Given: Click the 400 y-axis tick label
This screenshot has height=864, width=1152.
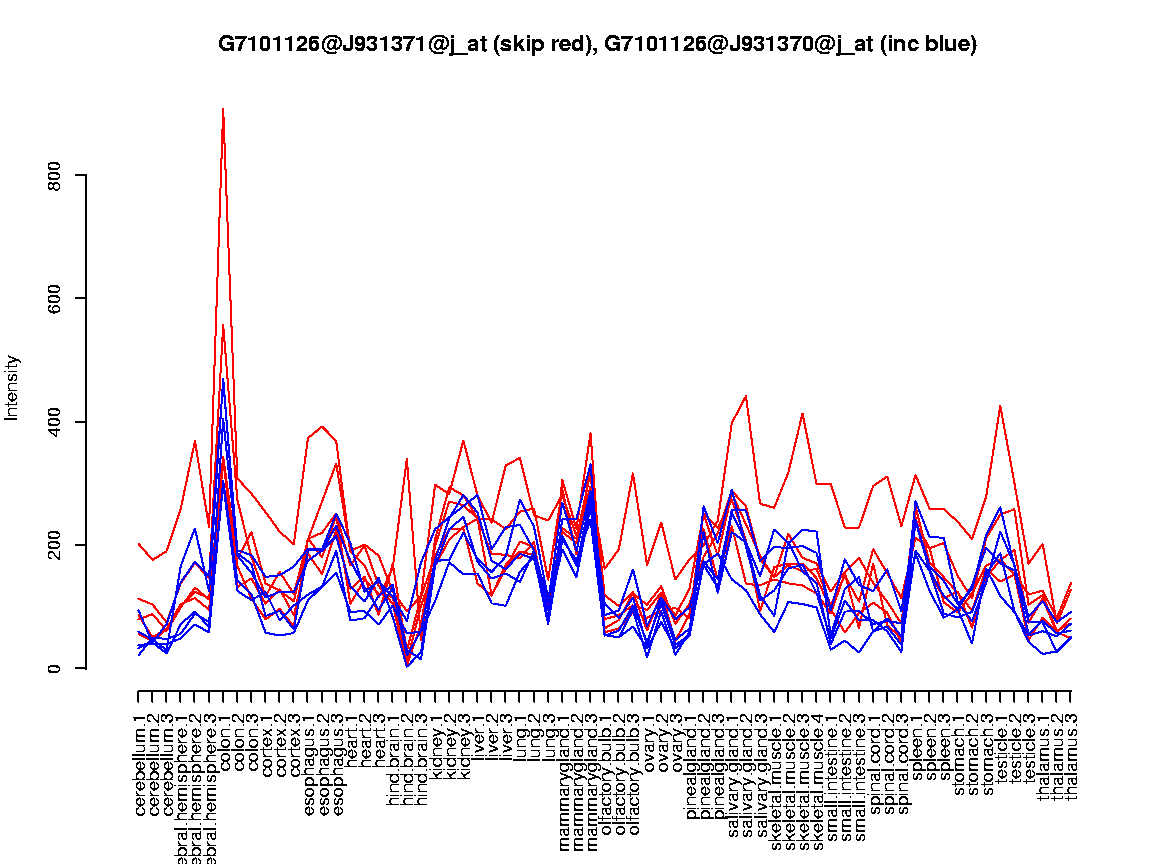Looking at the screenshot, I should [x=55, y=422].
